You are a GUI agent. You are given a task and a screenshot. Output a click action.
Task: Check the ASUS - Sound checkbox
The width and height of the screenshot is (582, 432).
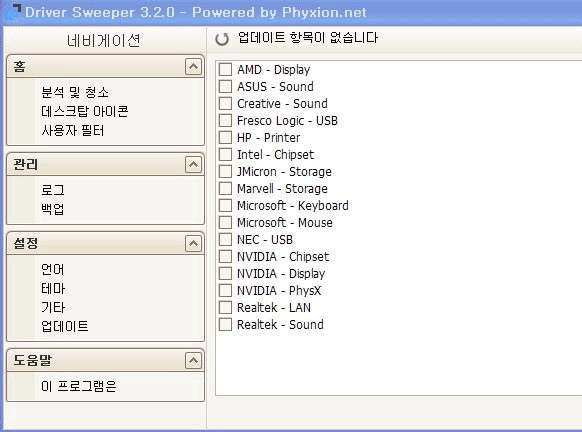coord(225,86)
